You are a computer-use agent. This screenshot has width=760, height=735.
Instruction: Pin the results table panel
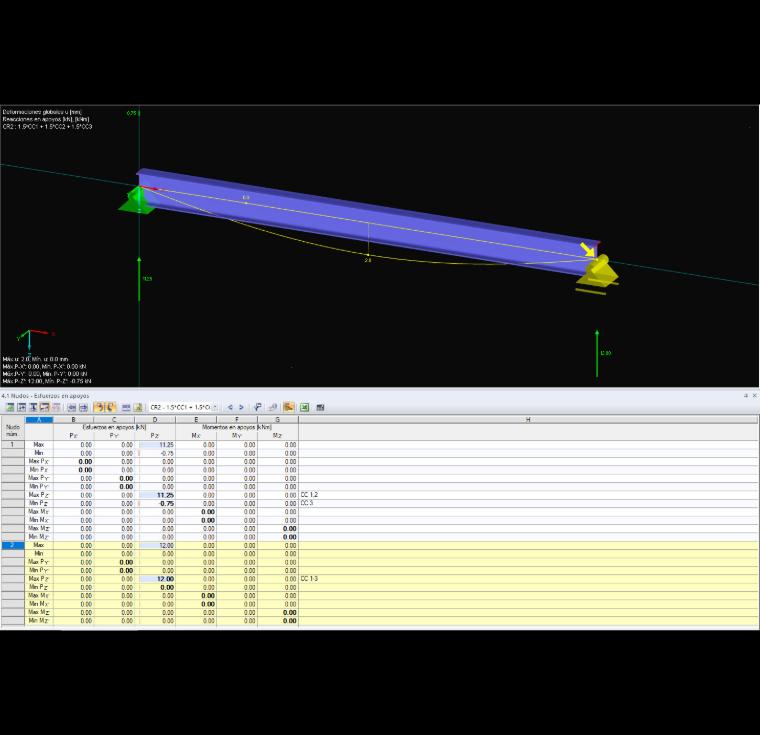(x=746, y=396)
